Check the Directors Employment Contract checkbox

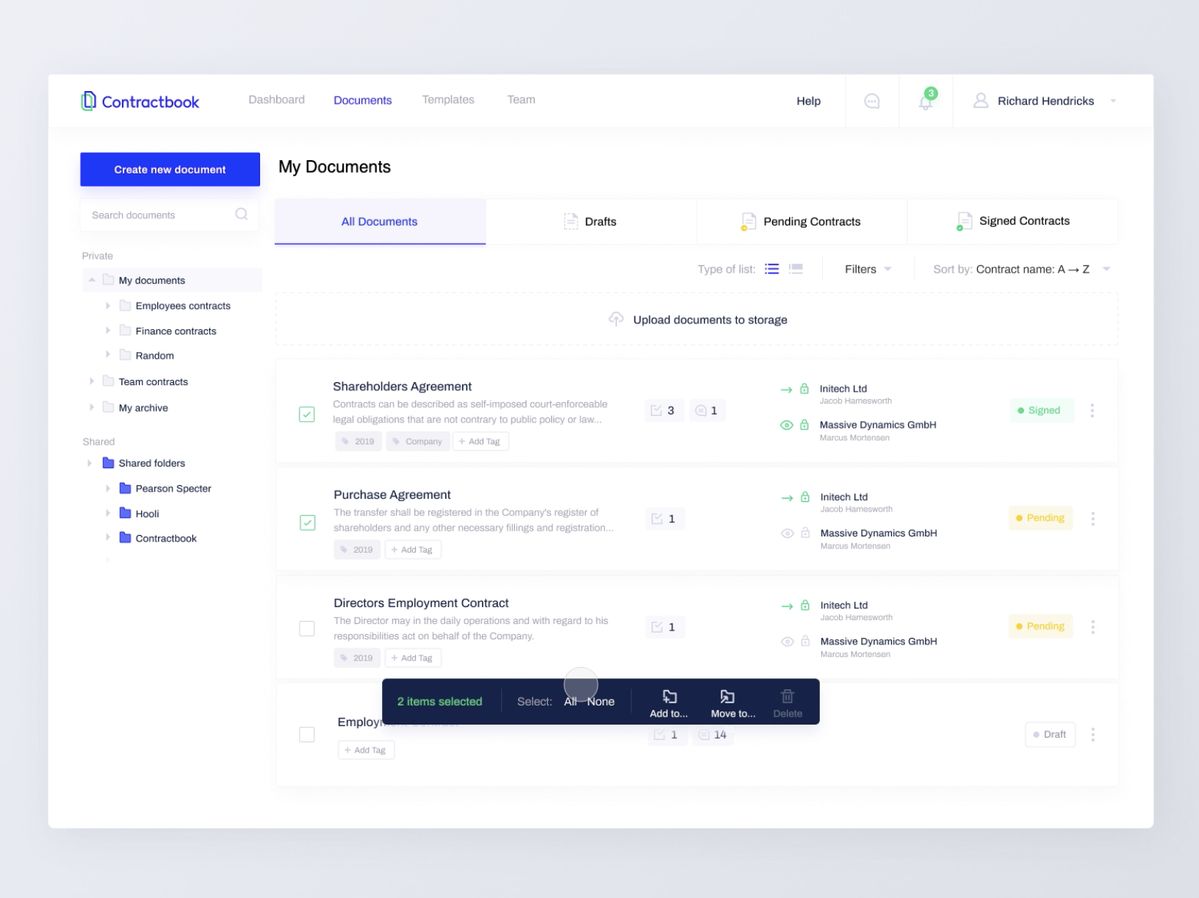click(x=307, y=629)
